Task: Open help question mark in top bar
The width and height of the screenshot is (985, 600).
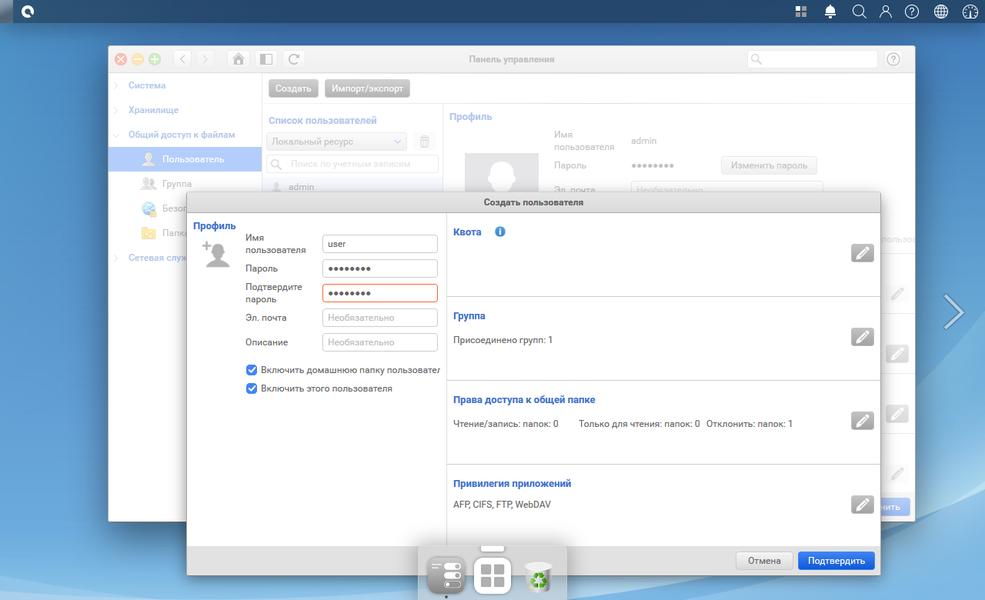Action: tap(912, 11)
